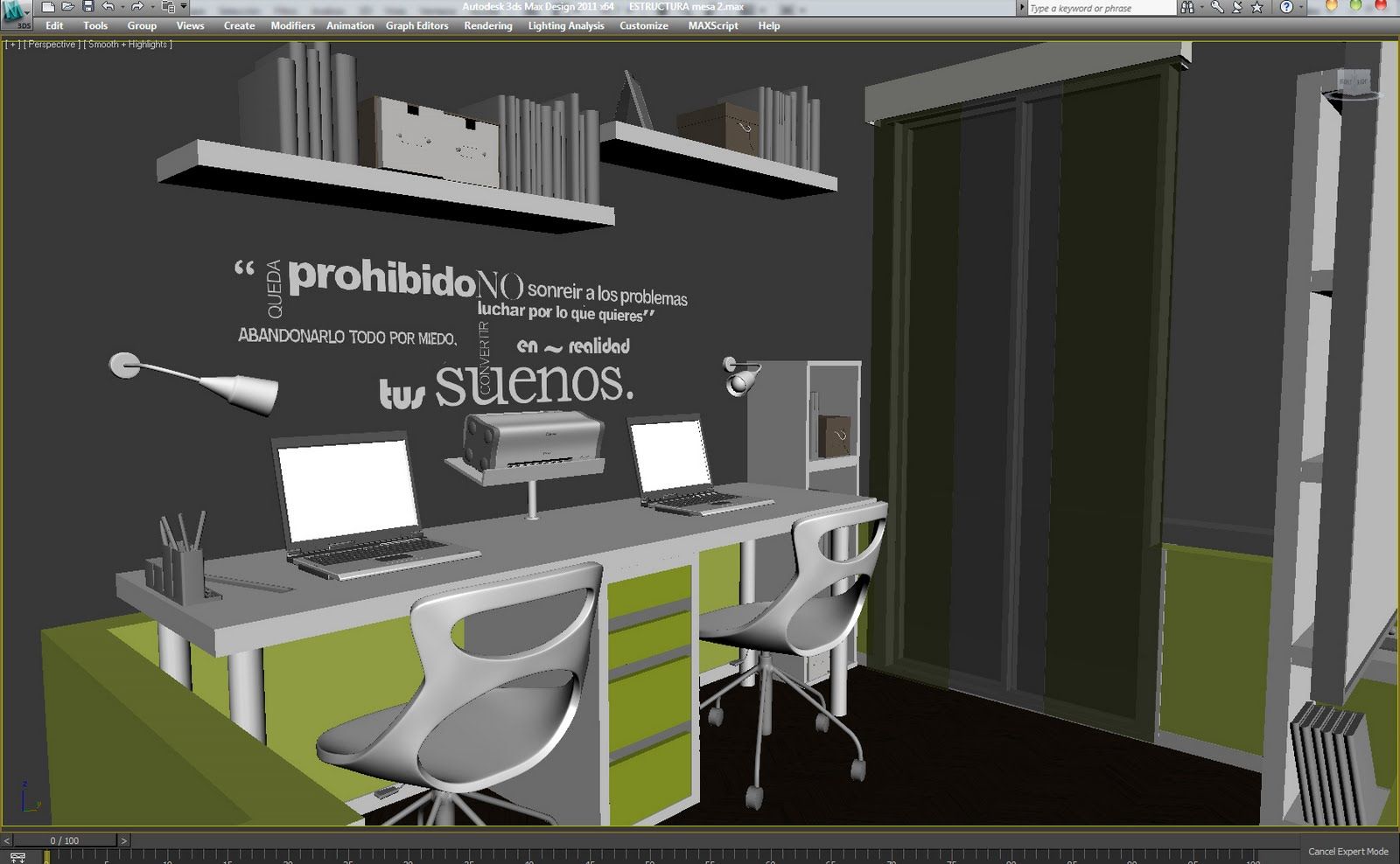
Task: Expand the Undo history dropdown arrow
Action: 121,7
